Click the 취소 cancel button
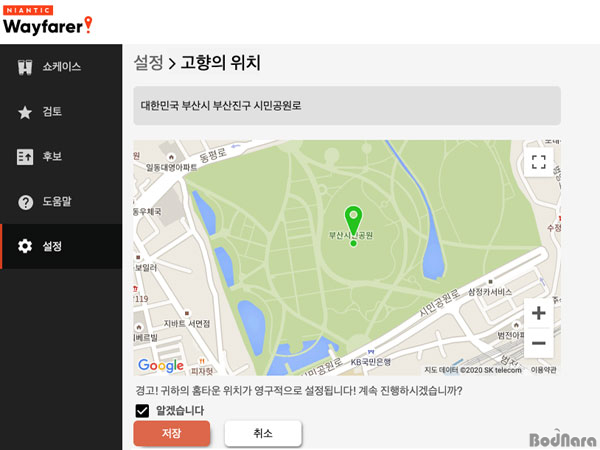600x450 pixels. [x=263, y=433]
